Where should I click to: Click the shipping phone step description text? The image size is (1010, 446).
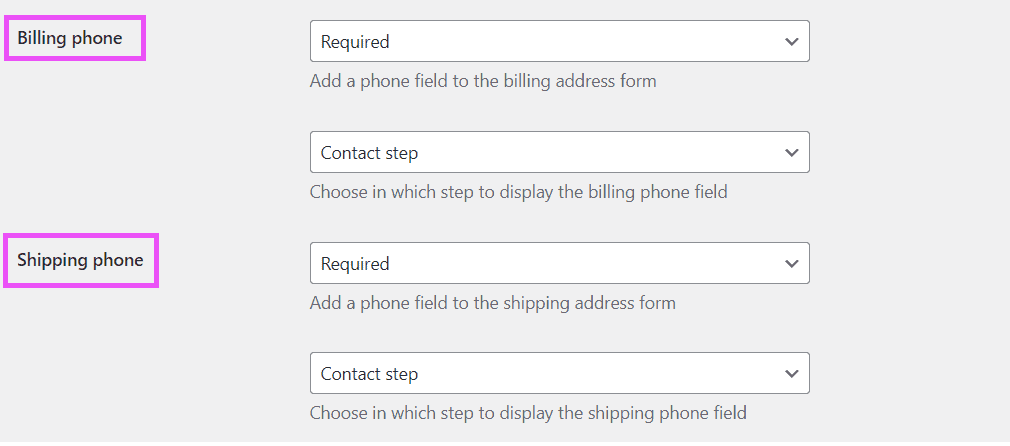tap(528, 413)
